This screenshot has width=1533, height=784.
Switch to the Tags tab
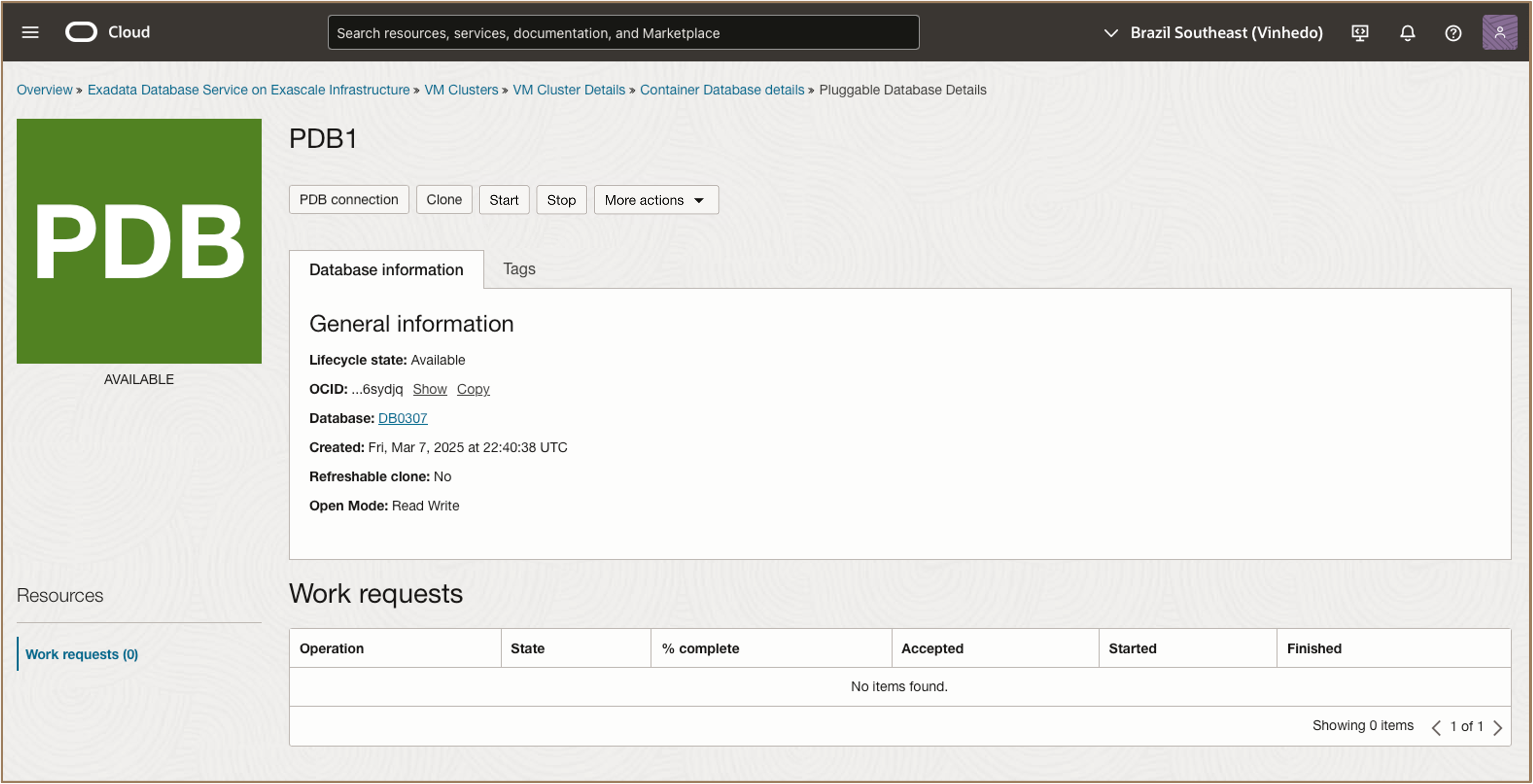coord(519,269)
